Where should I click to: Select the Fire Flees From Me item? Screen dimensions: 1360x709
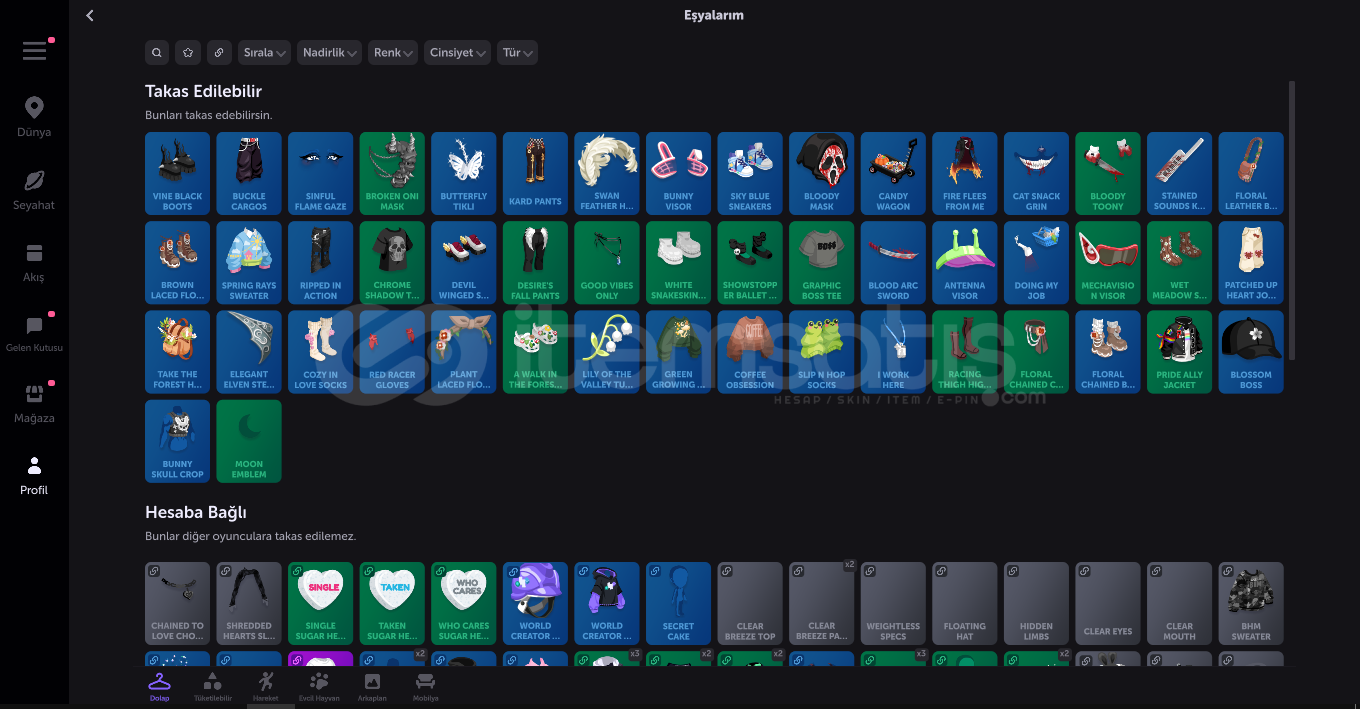(965, 173)
